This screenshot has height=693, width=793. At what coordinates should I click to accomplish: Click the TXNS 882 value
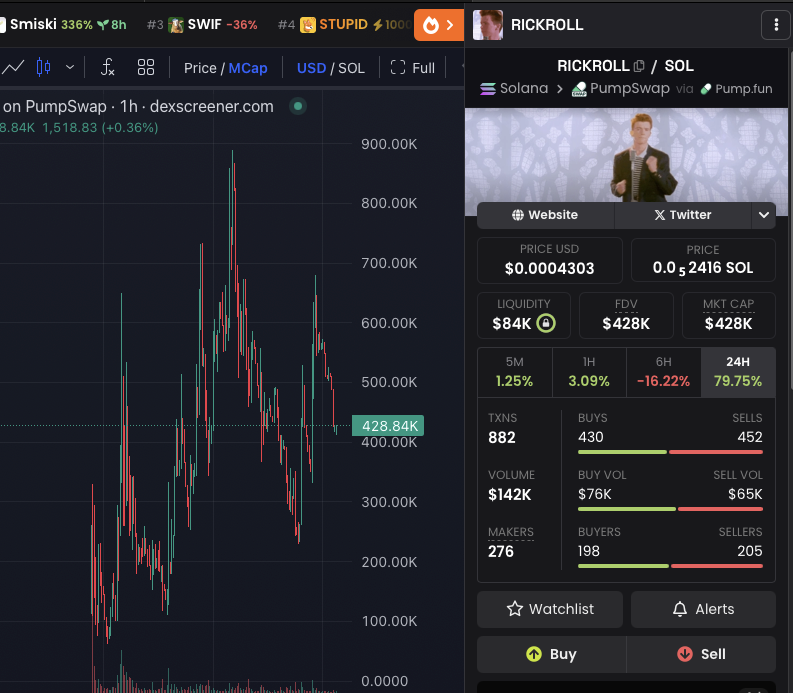click(502, 438)
